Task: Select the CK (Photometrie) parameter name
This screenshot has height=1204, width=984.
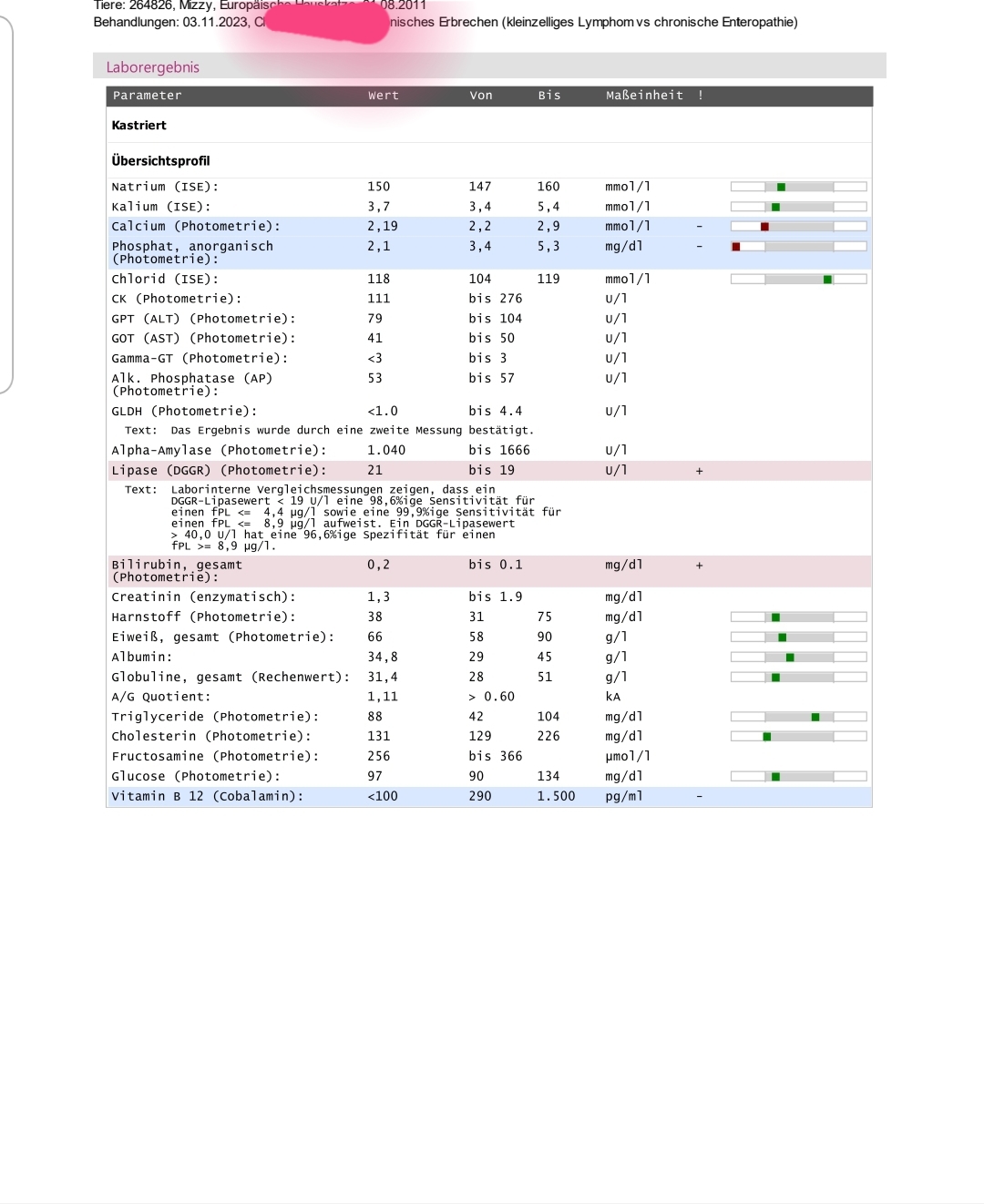Action: 177,300
